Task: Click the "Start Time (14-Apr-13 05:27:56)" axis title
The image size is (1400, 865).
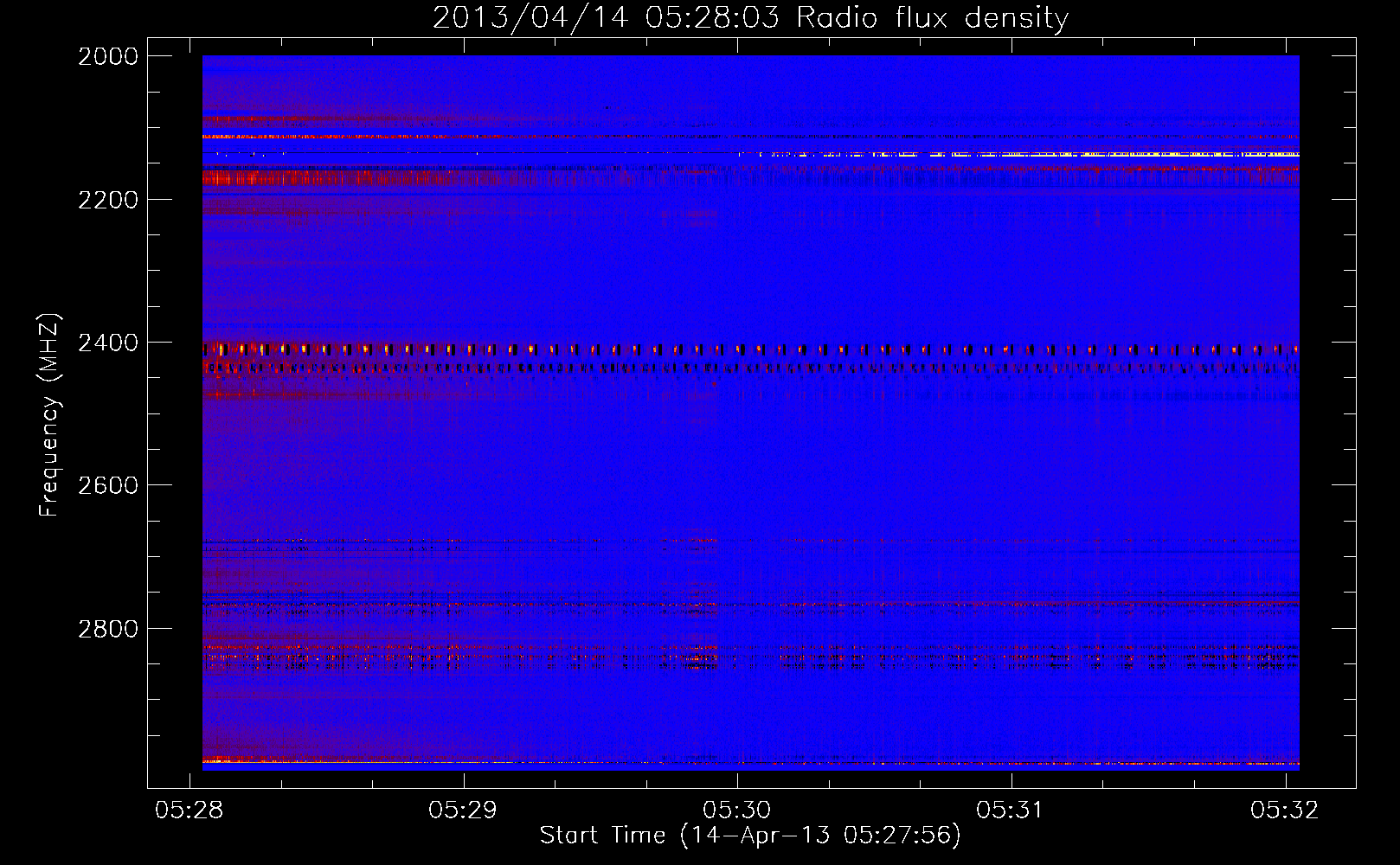Action: click(x=750, y=836)
